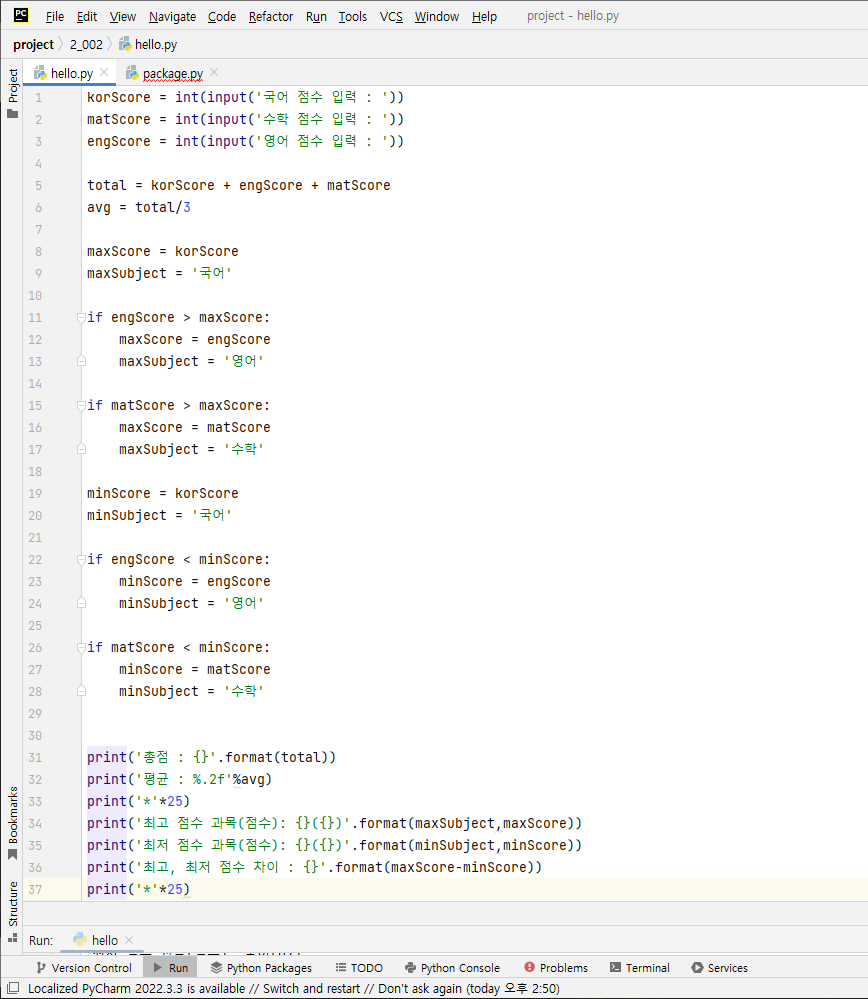Open the Tools menu
Image resolution: width=868 pixels, height=999 pixels.
coord(352,17)
